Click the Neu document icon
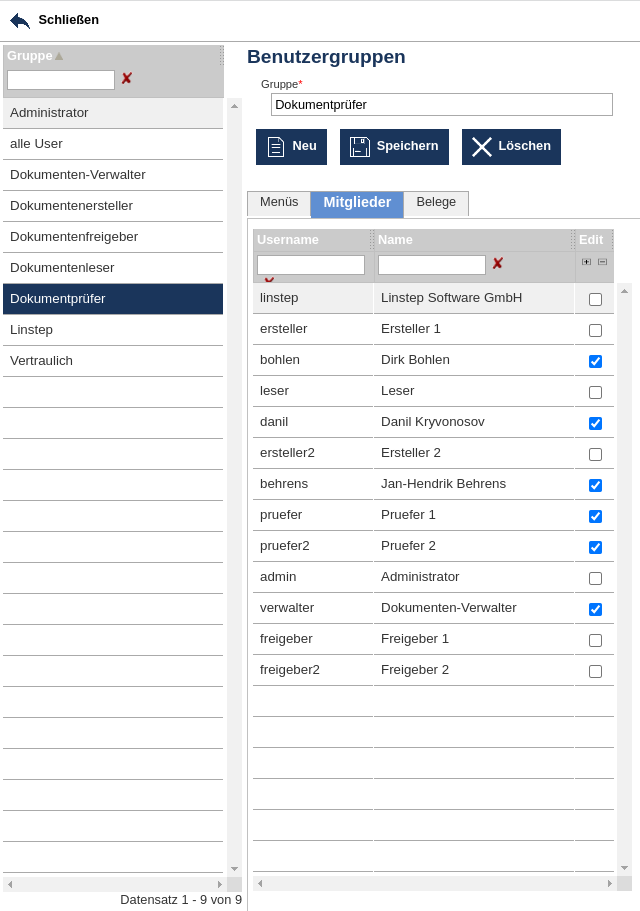Screen dimensions: 640x911 tap(276, 147)
